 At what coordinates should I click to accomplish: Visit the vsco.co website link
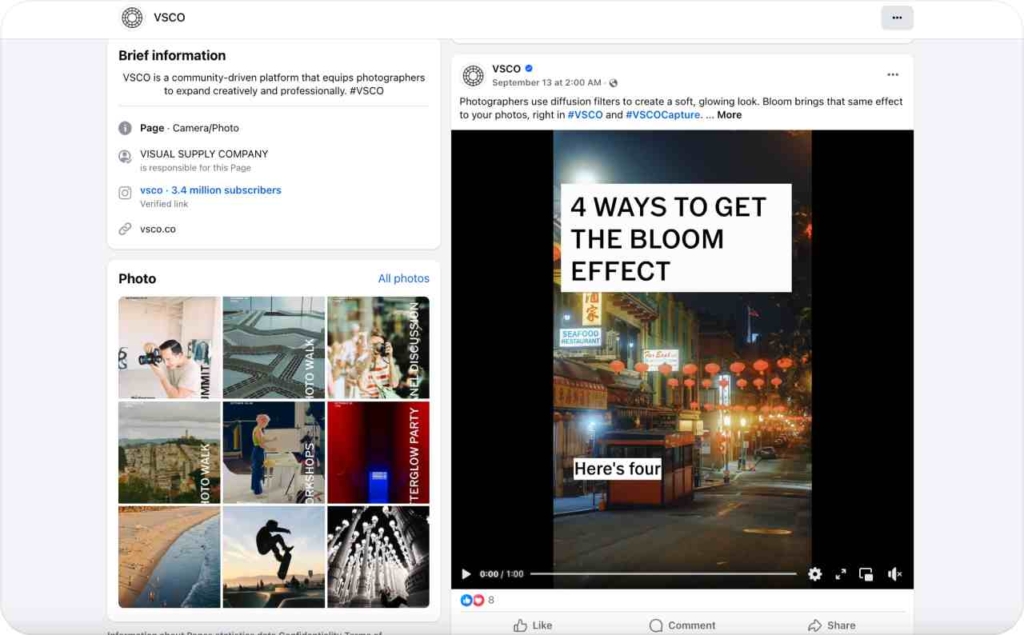point(158,229)
